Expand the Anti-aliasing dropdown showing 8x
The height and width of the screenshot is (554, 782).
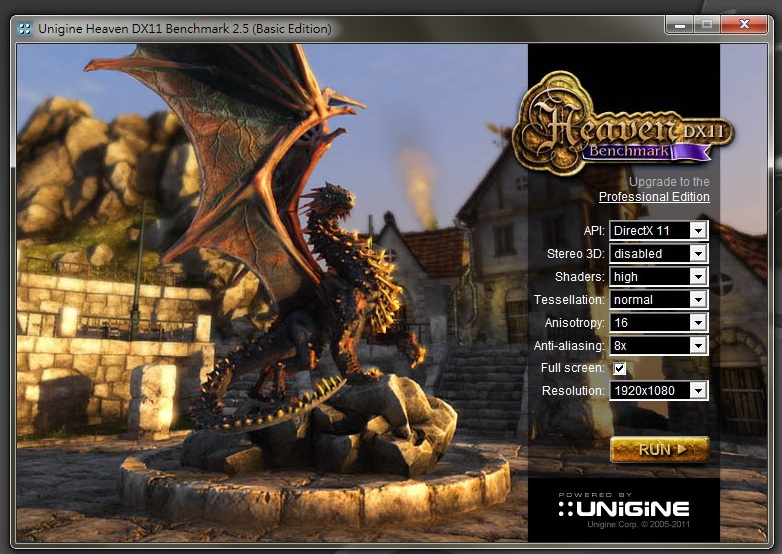659,346
